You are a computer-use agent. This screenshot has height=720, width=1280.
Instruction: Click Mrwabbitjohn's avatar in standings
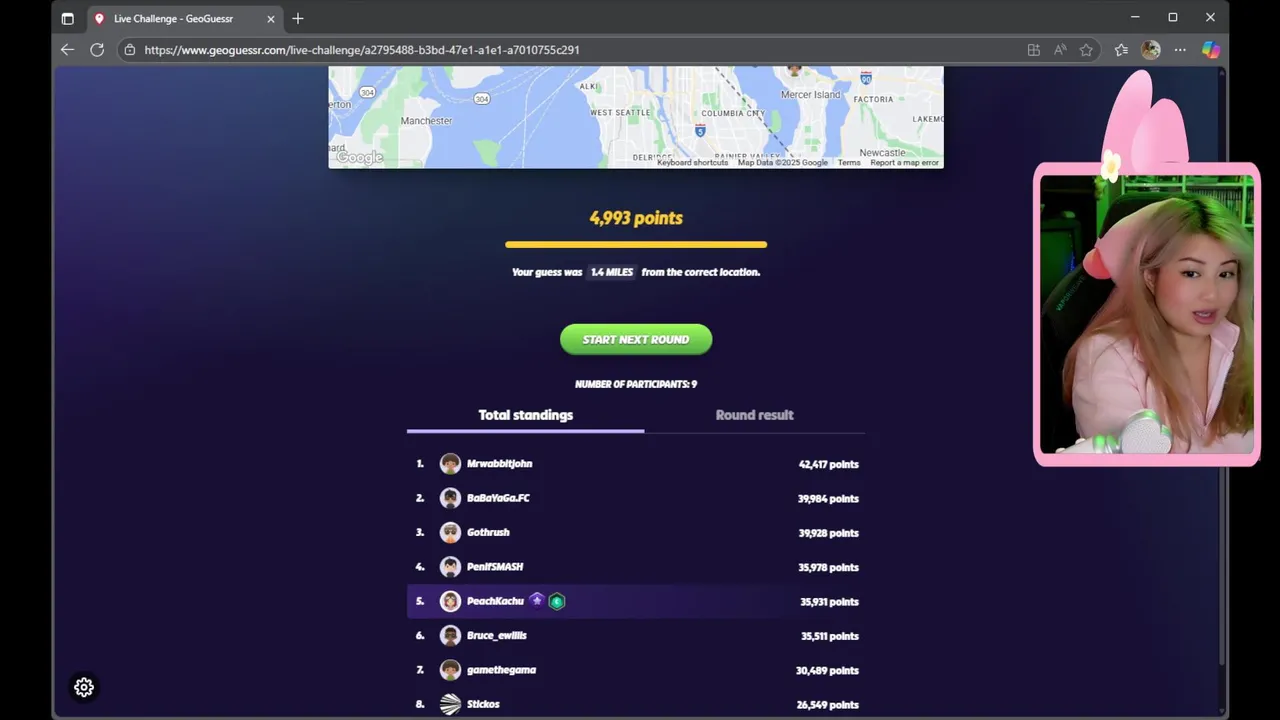(450, 464)
